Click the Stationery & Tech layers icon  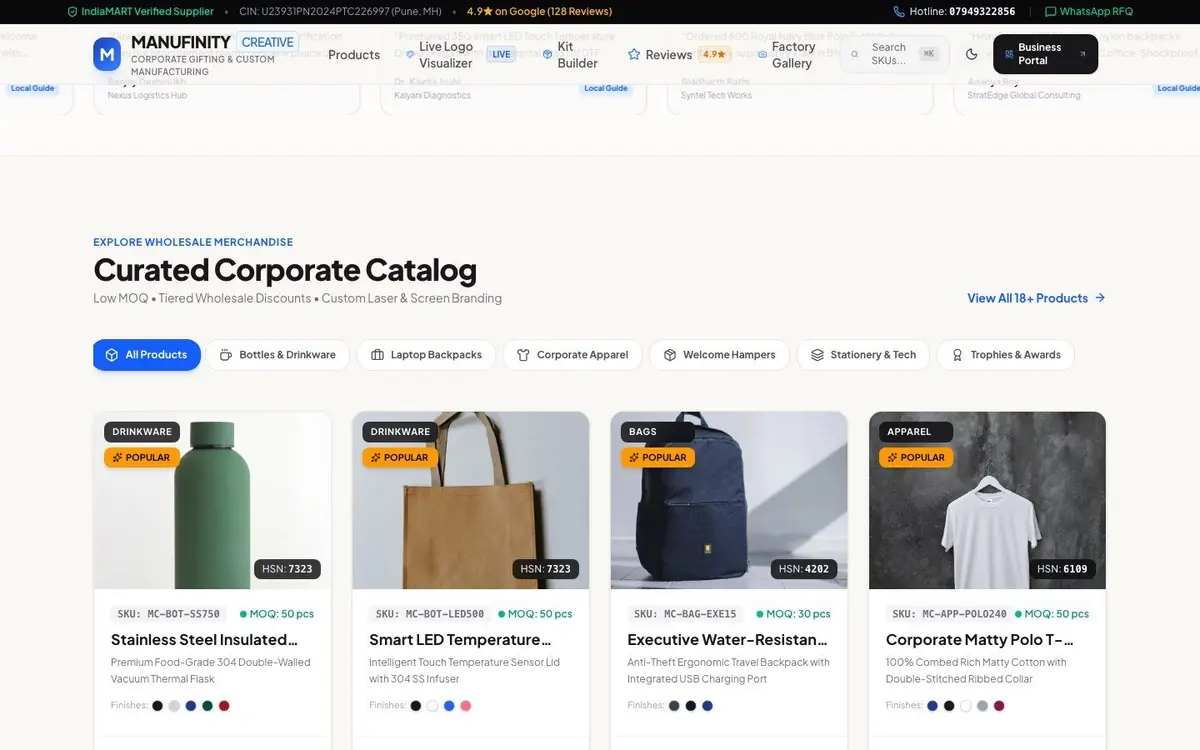[x=817, y=355]
